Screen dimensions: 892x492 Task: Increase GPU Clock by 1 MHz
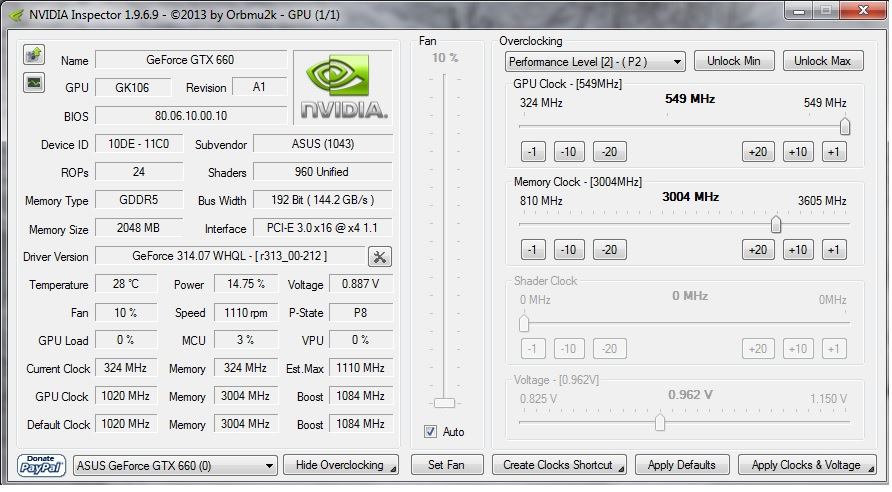click(834, 152)
